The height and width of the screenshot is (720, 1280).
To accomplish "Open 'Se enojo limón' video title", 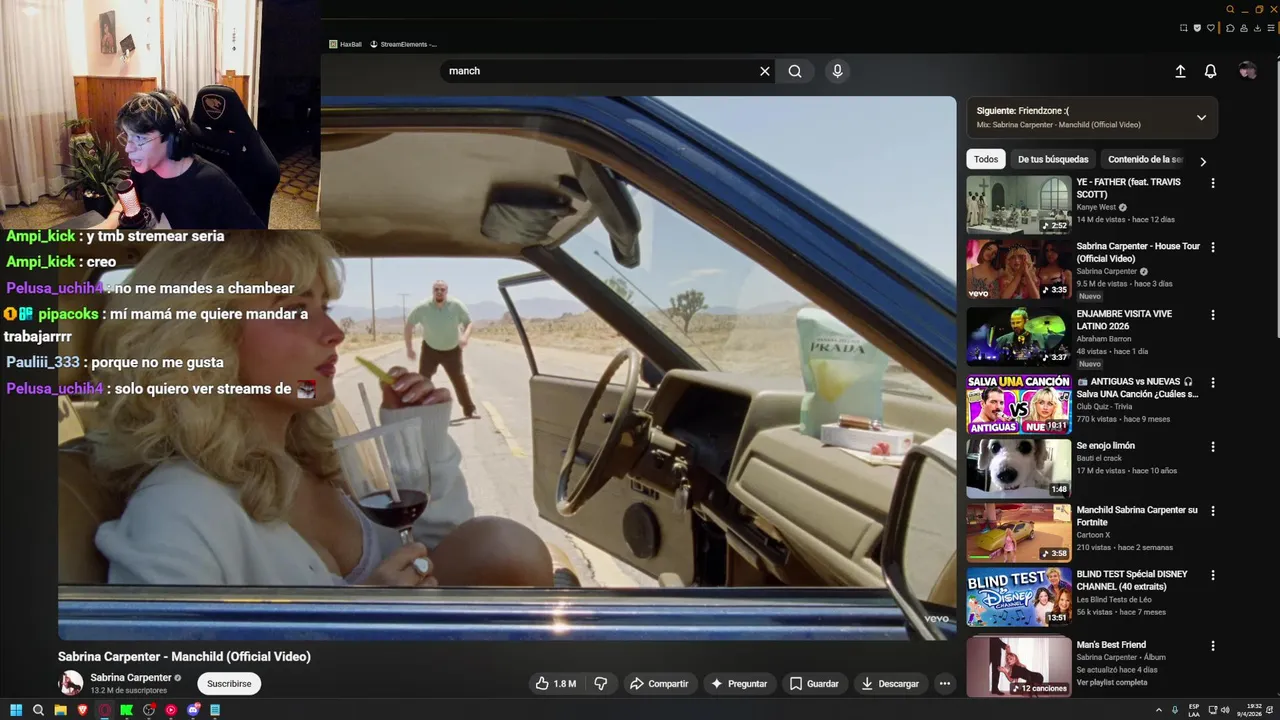I will (x=1106, y=446).
